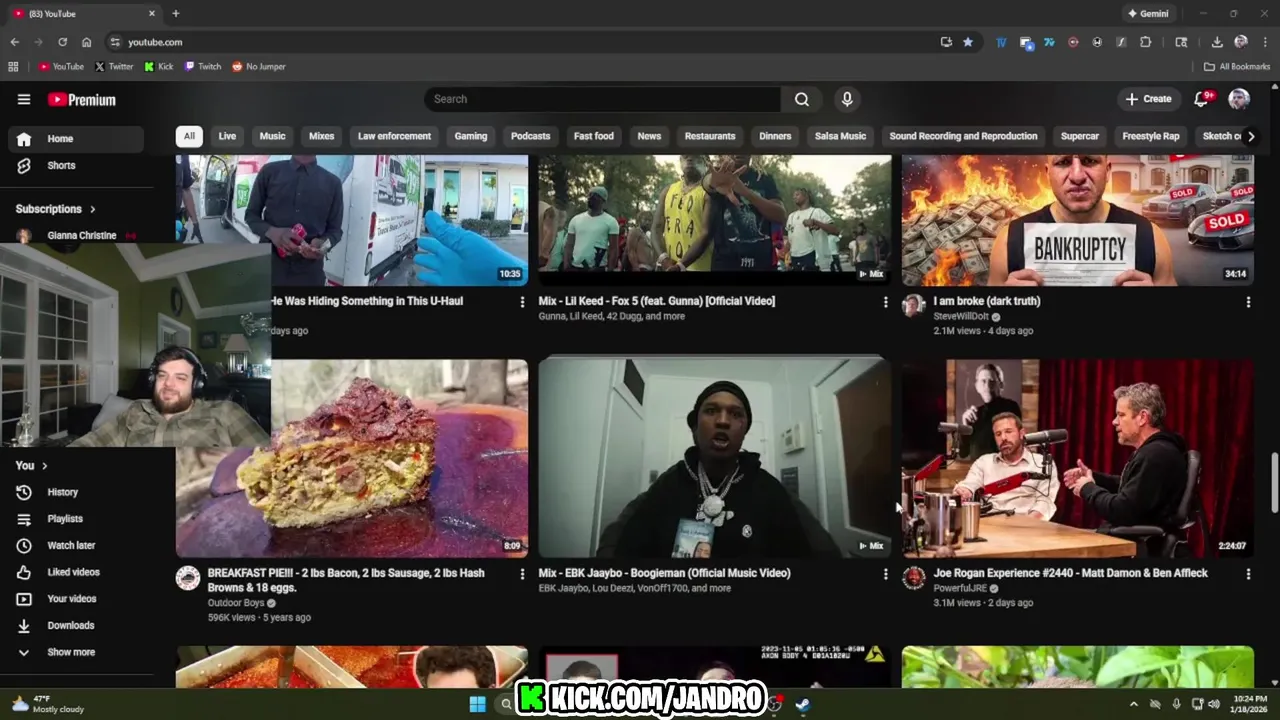The image size is (1280, 720).
Task: Bookmark this page with the star
Action: point(968,42)
